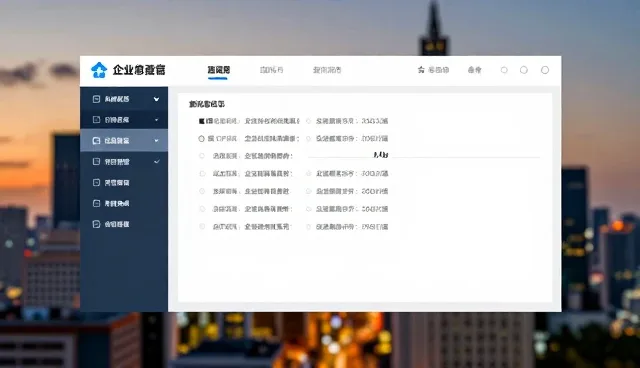Select the right-column radio button in the last row
This screenshot has width=640, height=368.
[309, 226]
